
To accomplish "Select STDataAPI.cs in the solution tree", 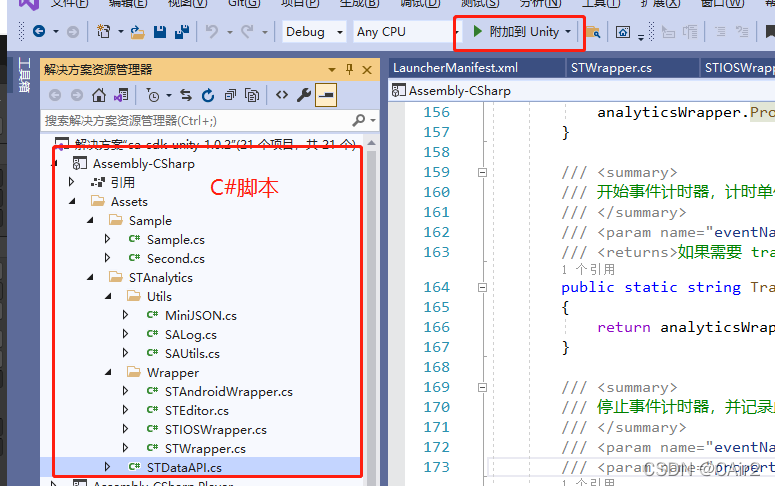I will pos(184,467).
